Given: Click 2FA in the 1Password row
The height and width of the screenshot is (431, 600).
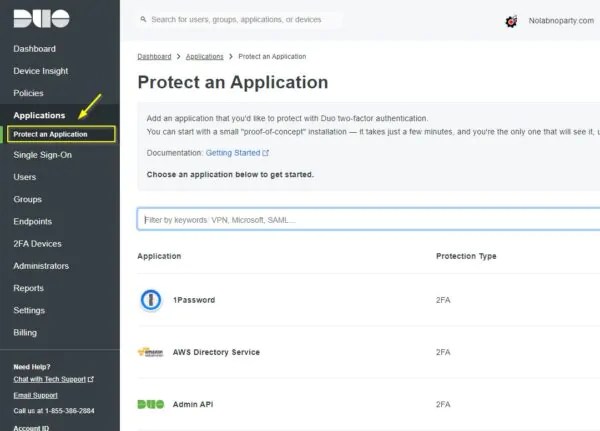Looking at the screenshot, I should [x=443, y=300].
